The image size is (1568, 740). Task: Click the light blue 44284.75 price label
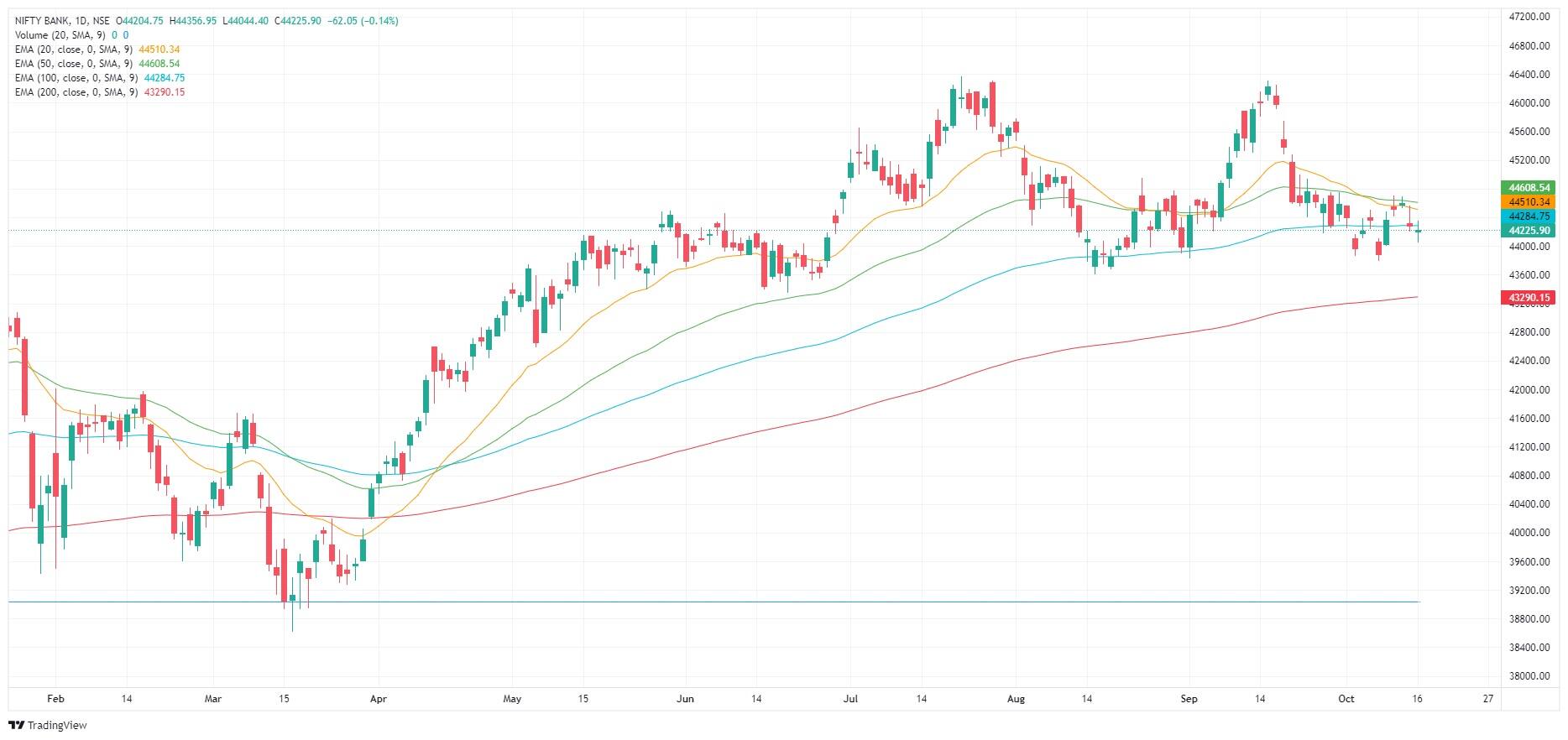tap(1528, 216)
